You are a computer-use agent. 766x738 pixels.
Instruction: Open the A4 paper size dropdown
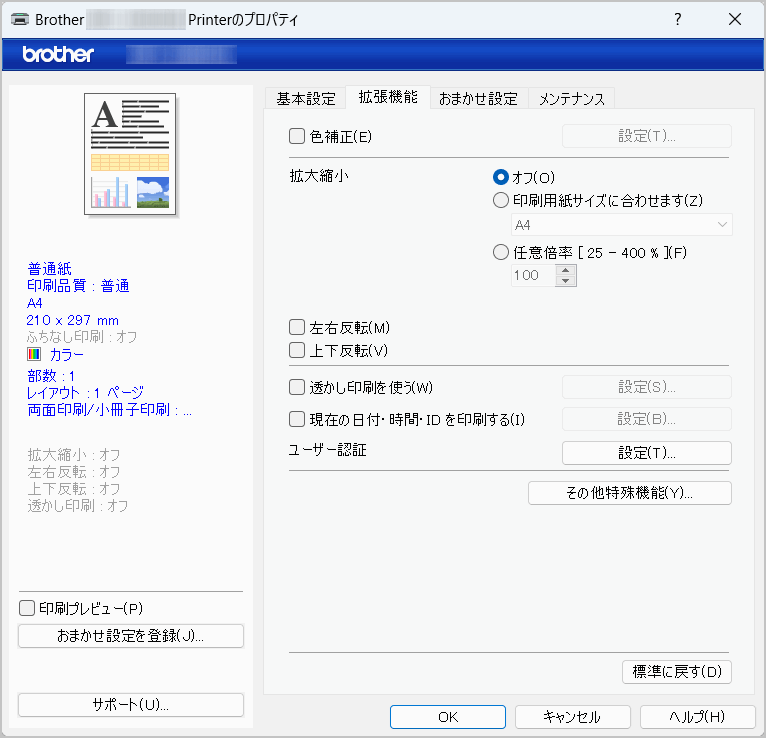pyautogui.click(x=621, y=225)
